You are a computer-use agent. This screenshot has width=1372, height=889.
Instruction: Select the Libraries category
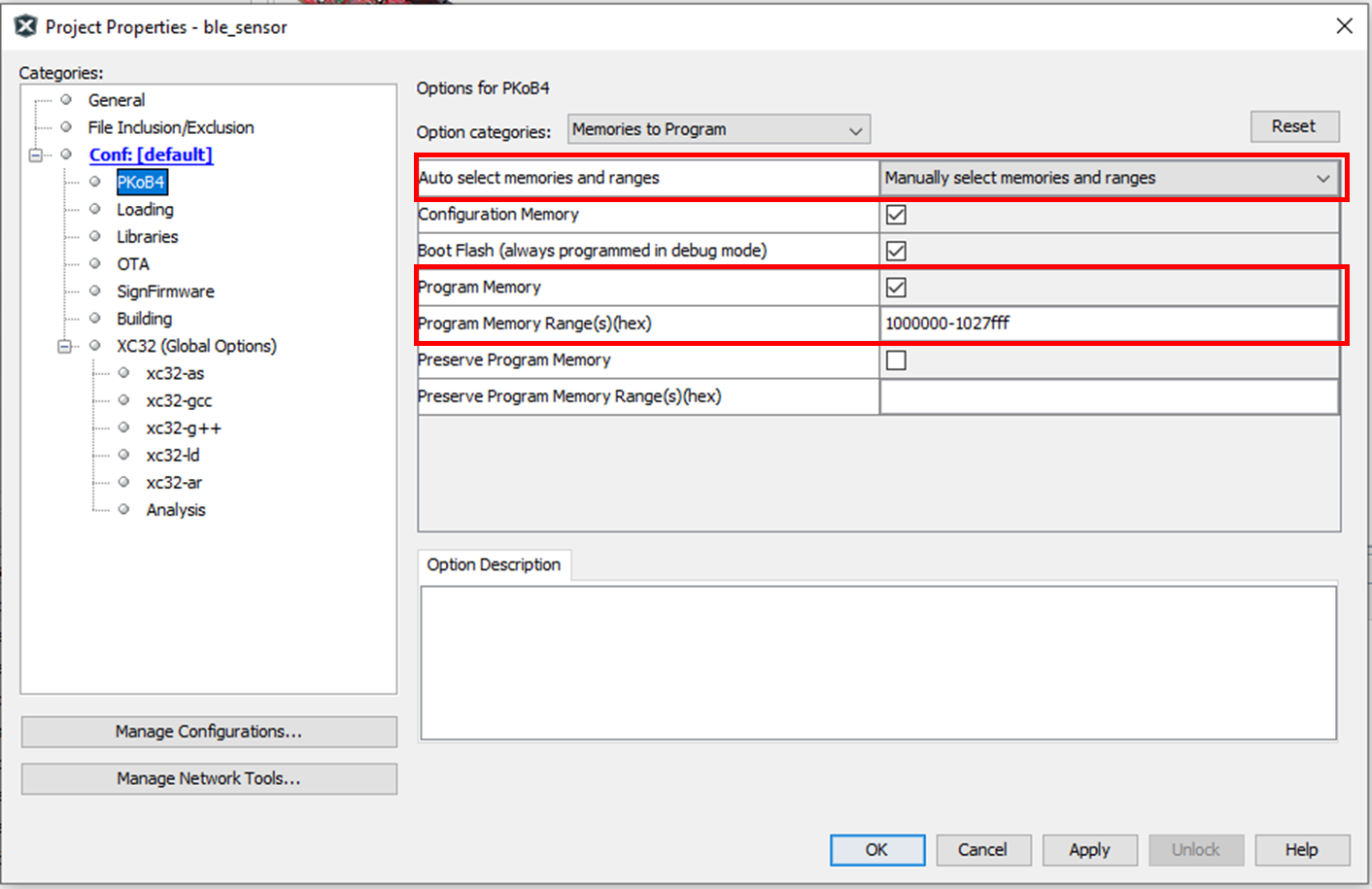pyautogui.click(x=148, y=236)
